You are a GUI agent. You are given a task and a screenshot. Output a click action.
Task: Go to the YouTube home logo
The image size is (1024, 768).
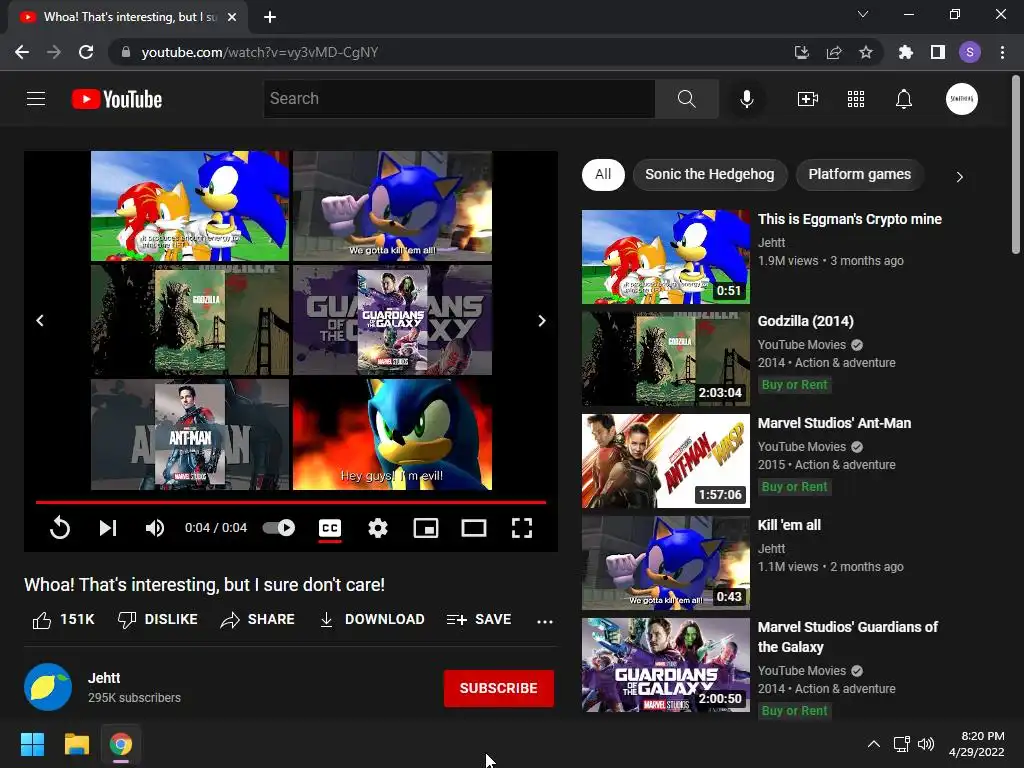click(117, 99)
